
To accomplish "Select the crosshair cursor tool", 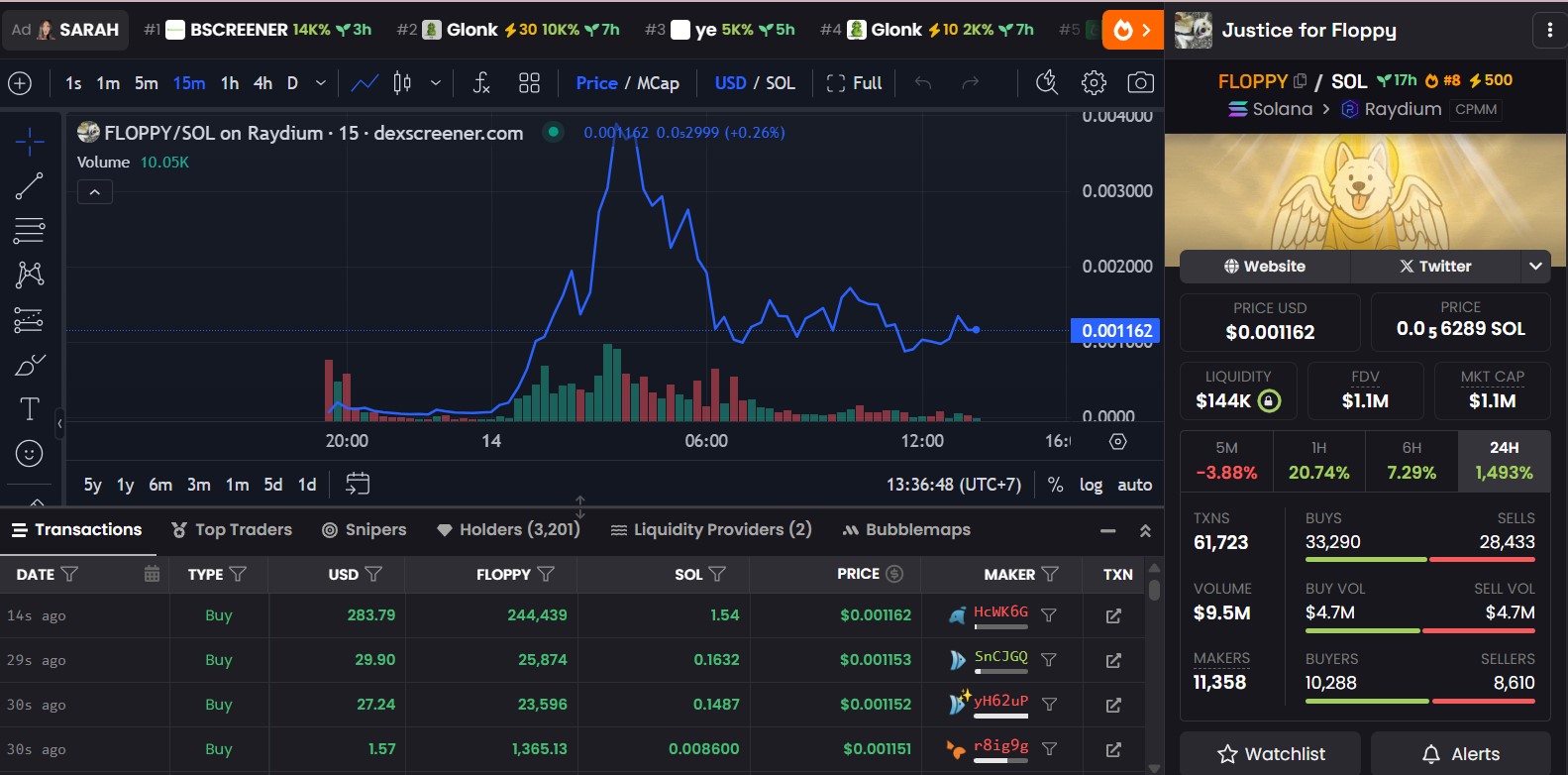I will [x=30, y=142].
